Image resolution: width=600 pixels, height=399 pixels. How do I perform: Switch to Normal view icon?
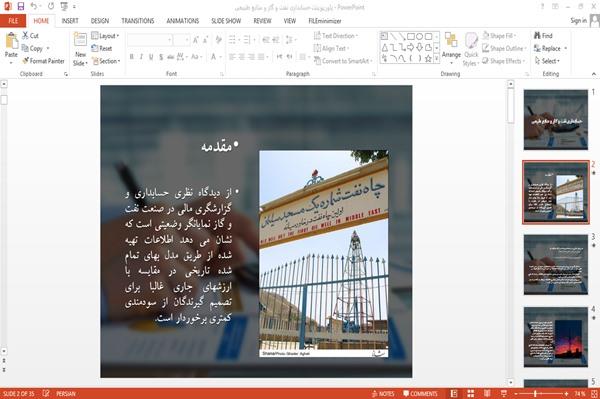454,394
